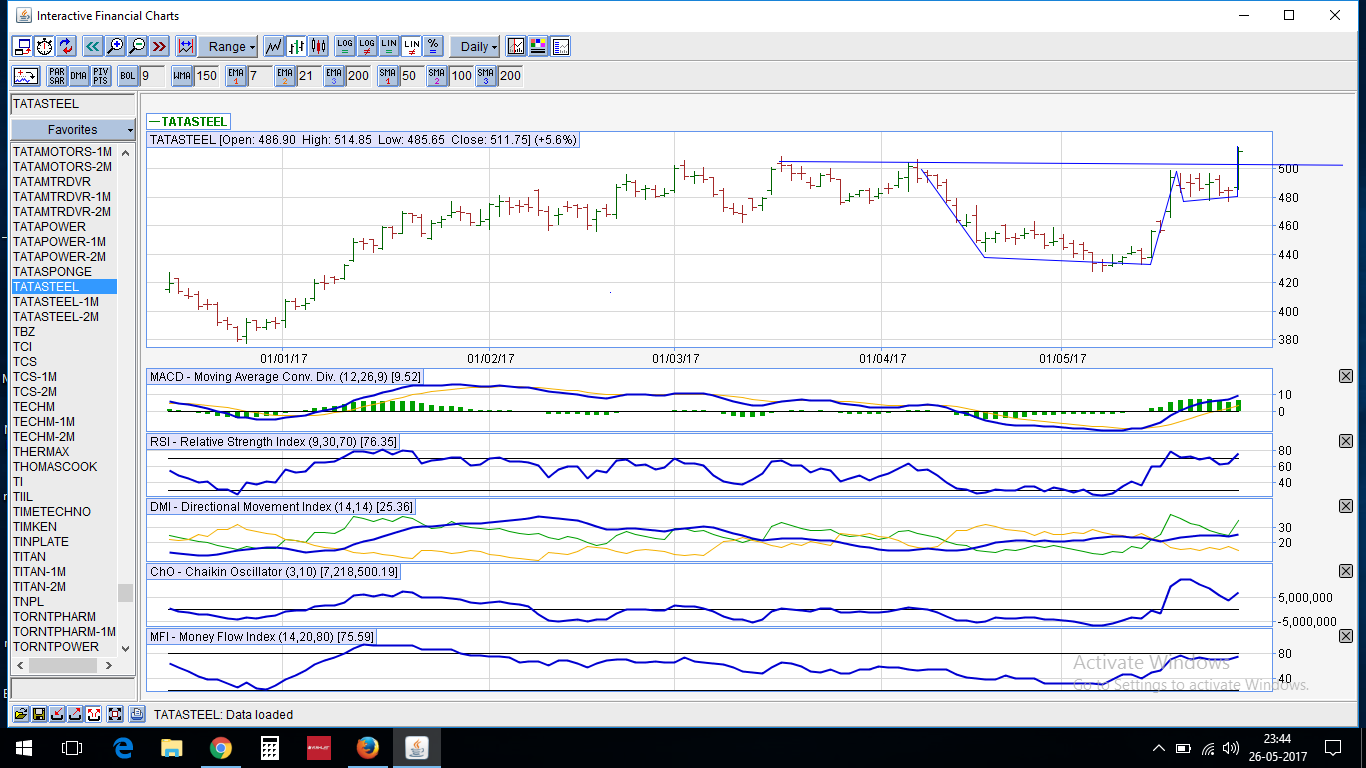This screenshot has width=1366, height=768.
Task: Click the SMA 3 period field showing 200
Action: click(510, 76)
